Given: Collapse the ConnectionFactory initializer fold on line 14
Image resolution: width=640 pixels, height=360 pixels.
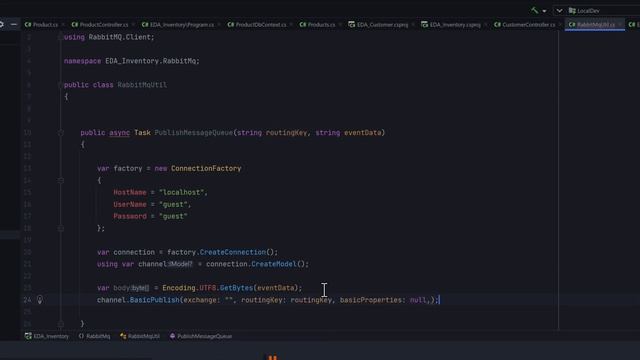Looking at the screenshot, I should click(60, 180).
